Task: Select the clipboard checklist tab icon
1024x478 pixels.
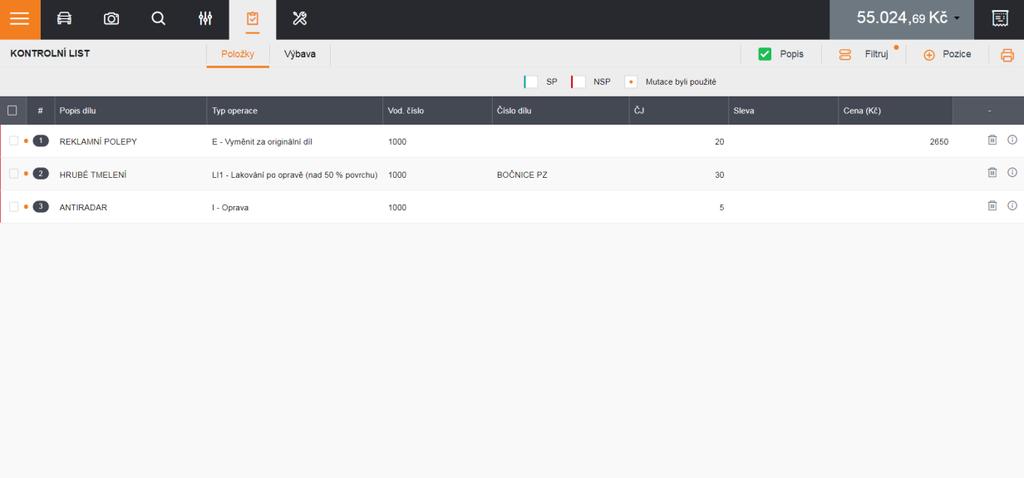Action: [x=253, y=19]
